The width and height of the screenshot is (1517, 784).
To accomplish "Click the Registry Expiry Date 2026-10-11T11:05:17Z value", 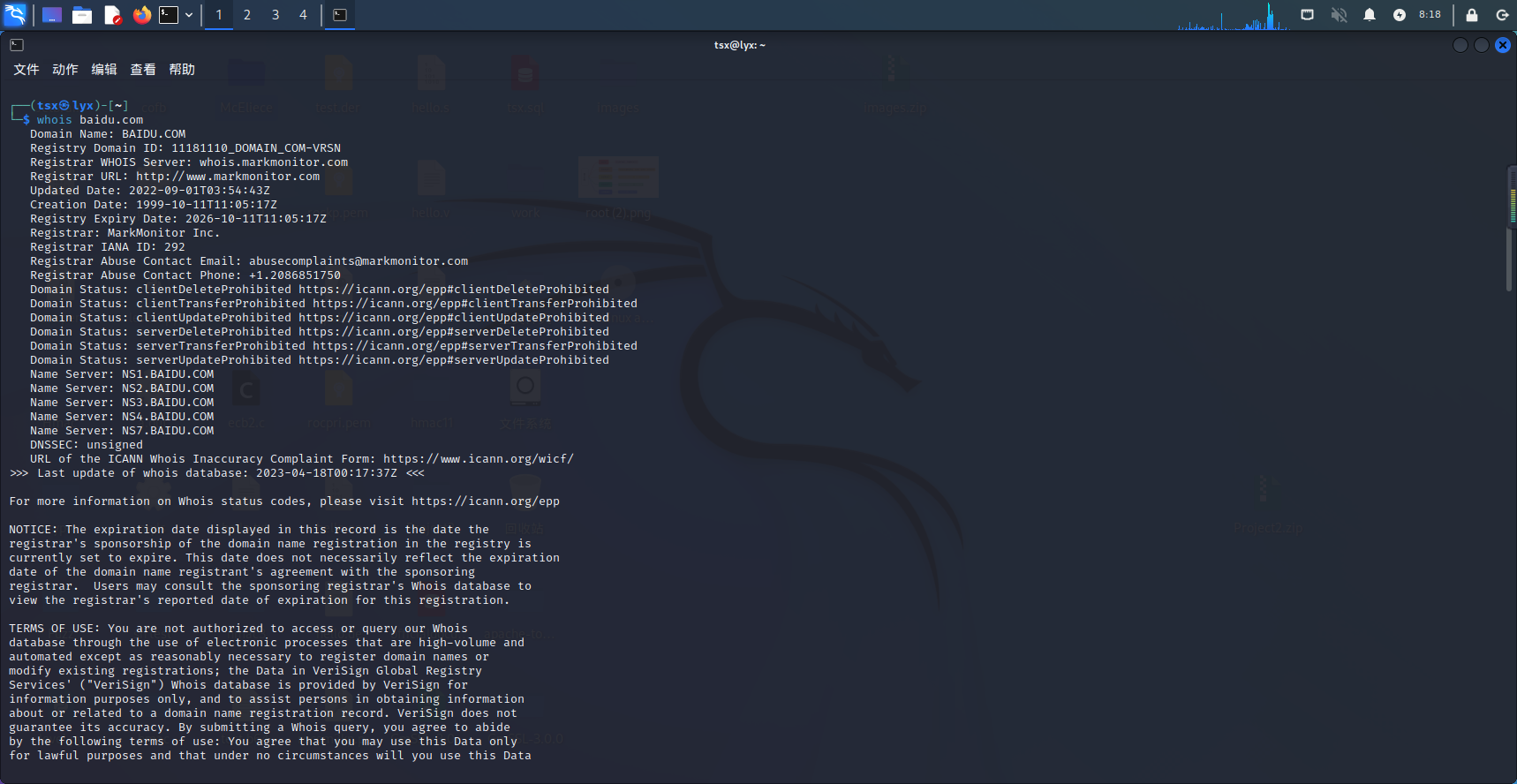I will (256, 219).
